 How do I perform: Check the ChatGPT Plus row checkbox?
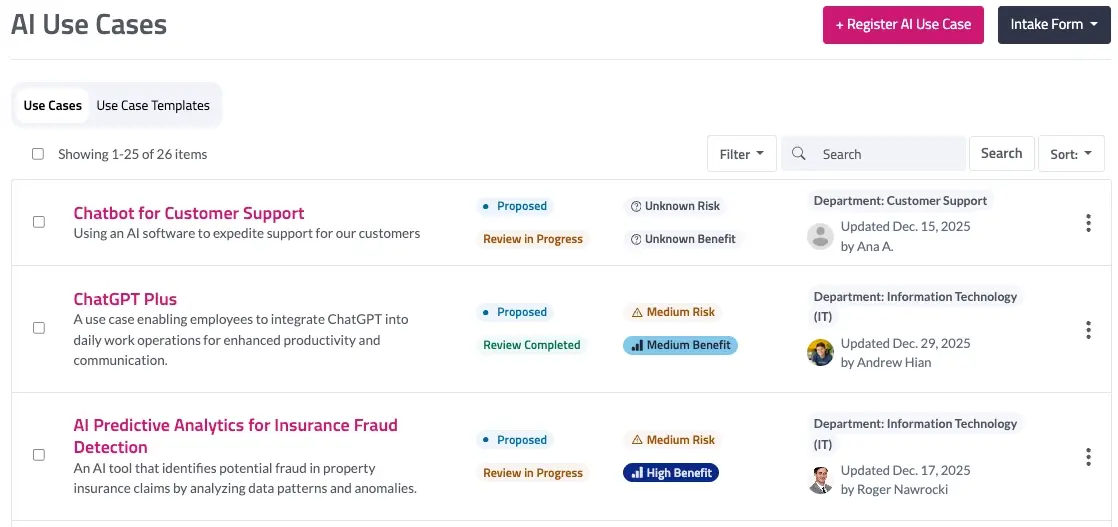point(39,328)
